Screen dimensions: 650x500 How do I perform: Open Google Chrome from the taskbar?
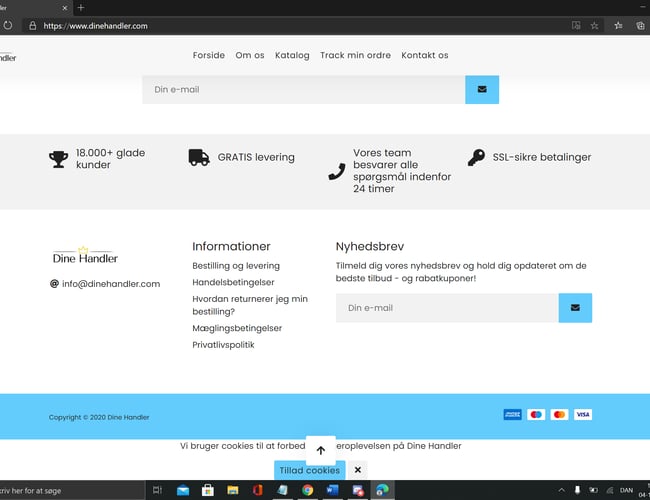(x=307, y=490)
